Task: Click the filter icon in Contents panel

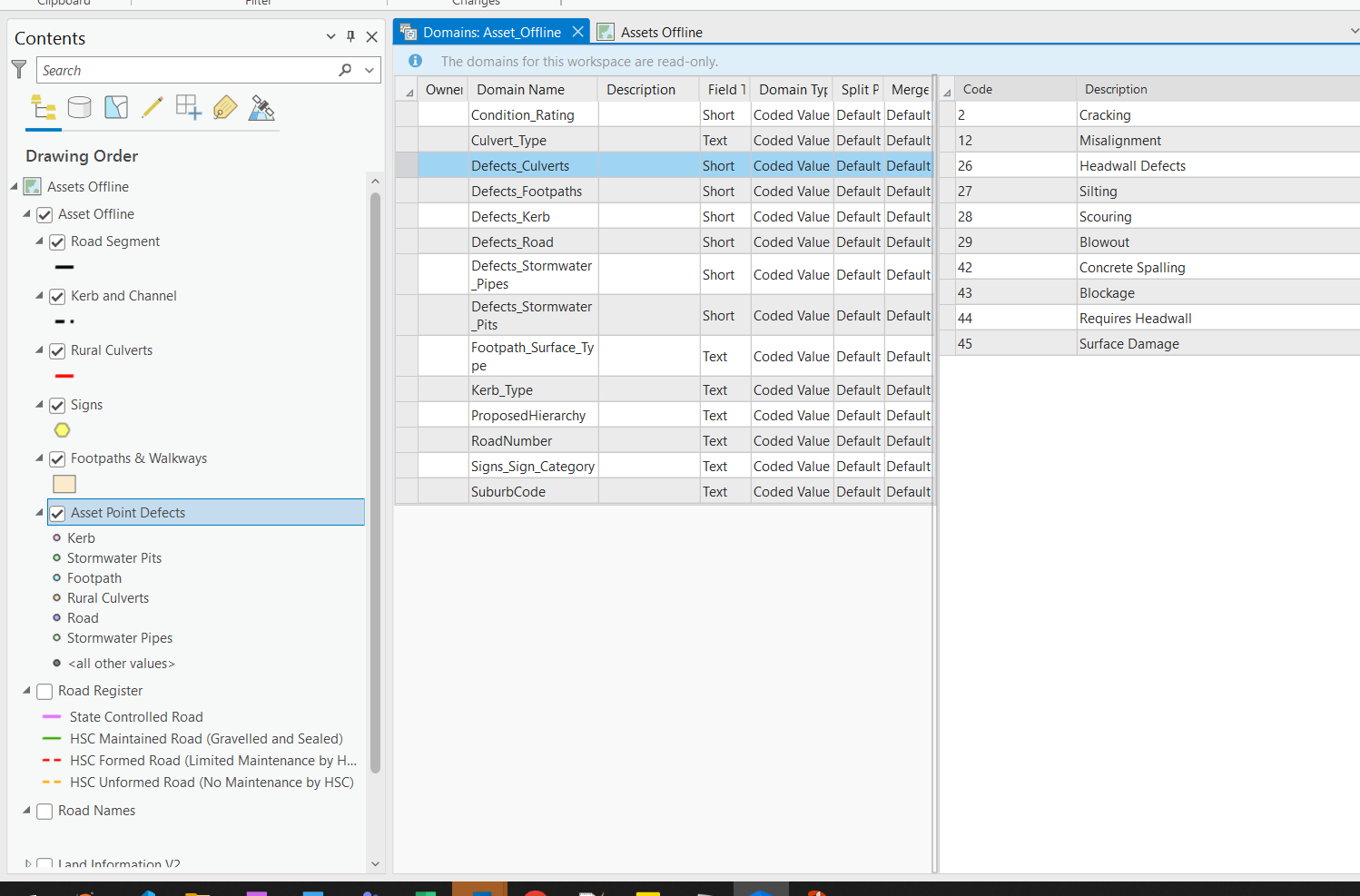Action: tap(18, 70)
